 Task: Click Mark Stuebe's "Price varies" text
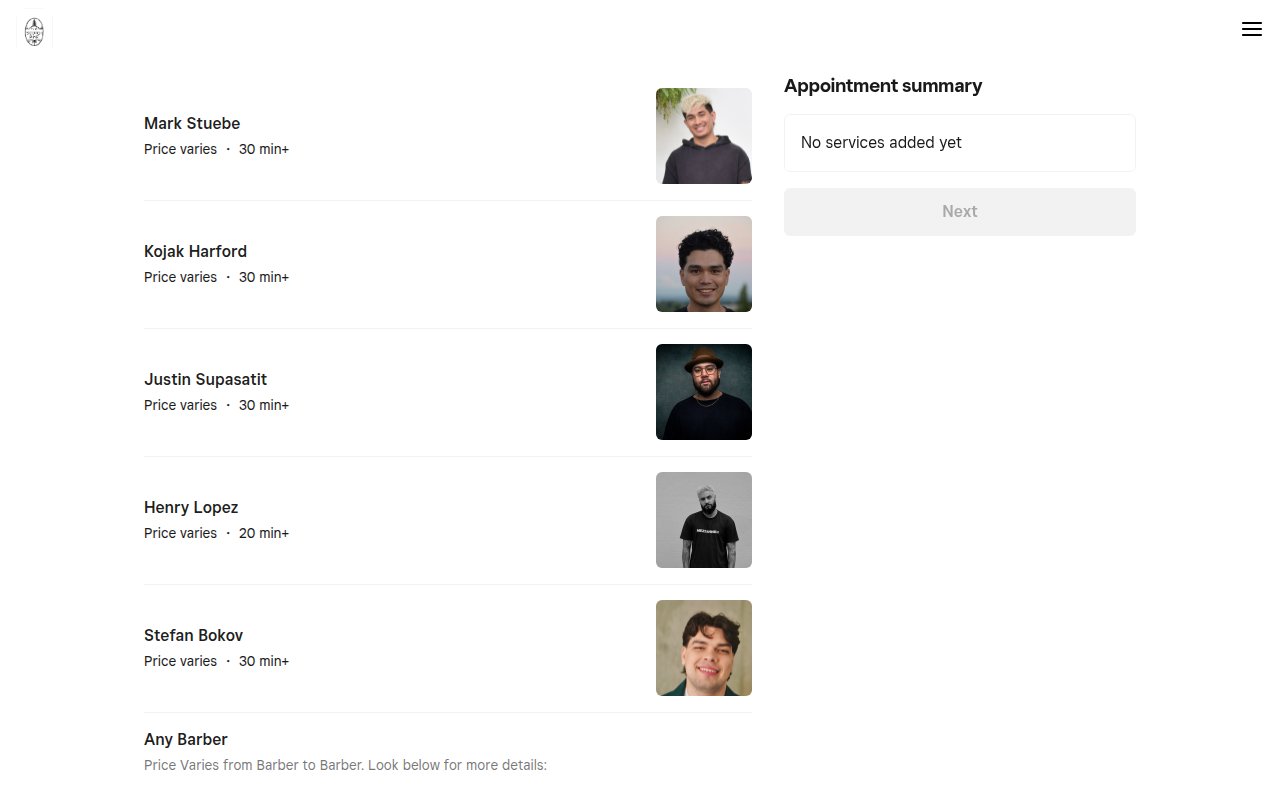(x=180, y=150)
